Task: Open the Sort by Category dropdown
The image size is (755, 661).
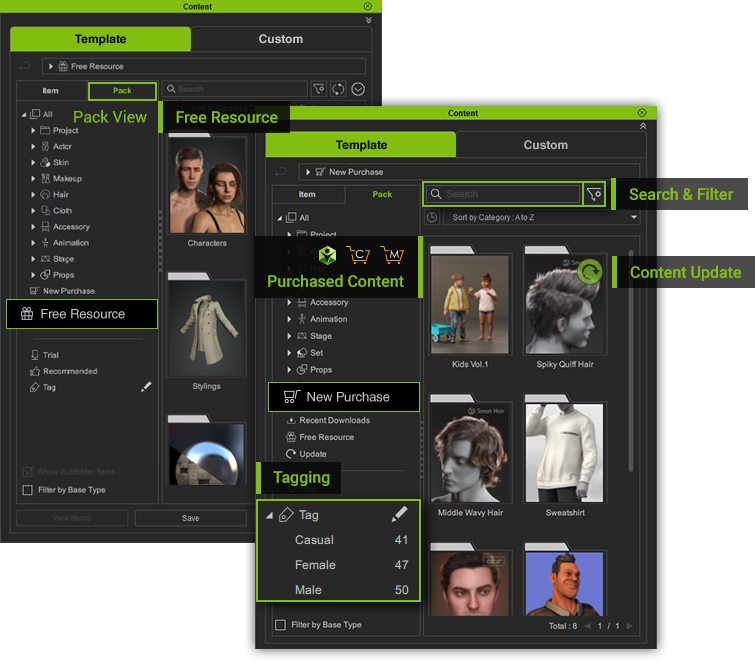Action: tap(541, 217)
